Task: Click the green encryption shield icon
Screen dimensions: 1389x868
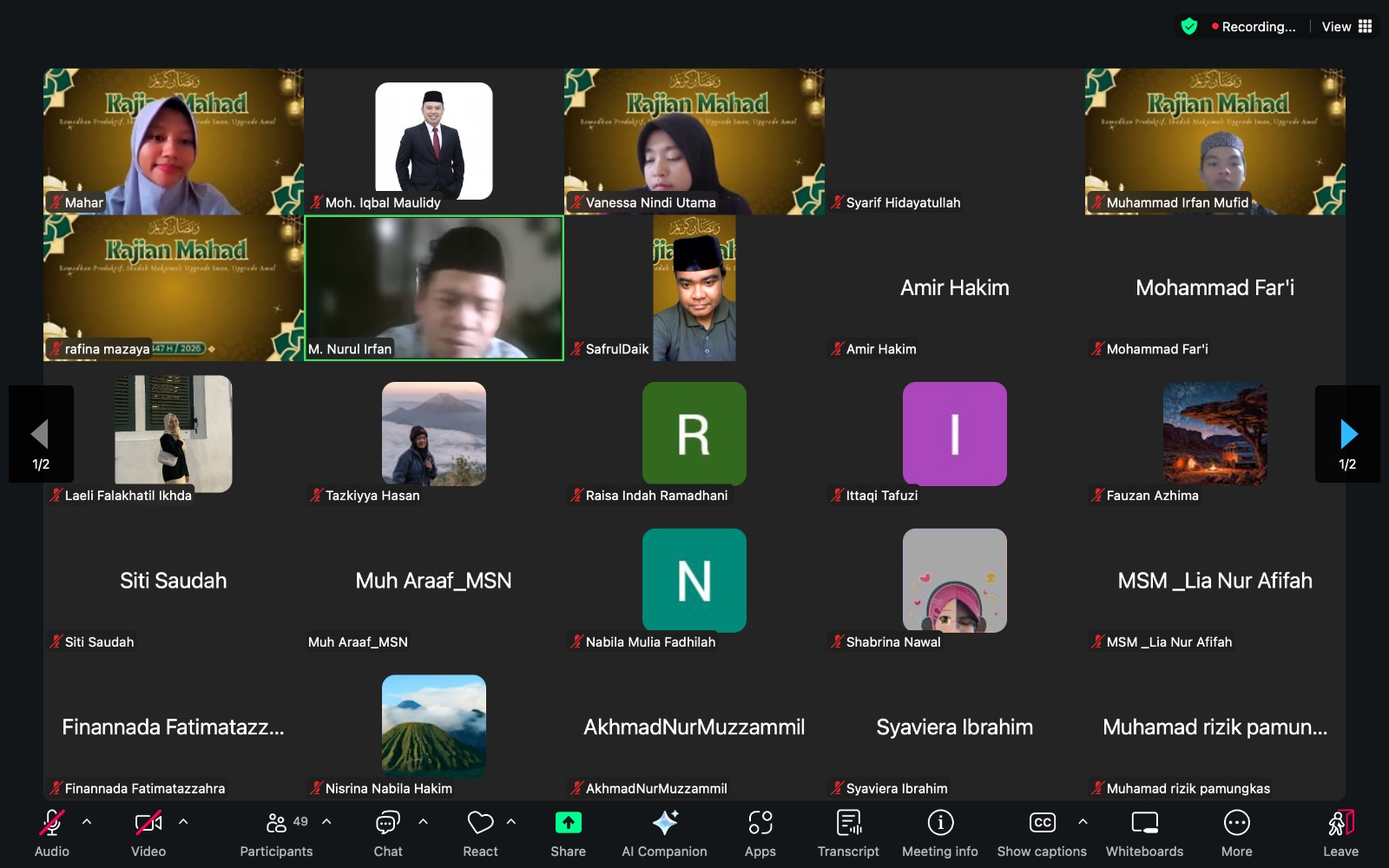Action: (1189, 27)
